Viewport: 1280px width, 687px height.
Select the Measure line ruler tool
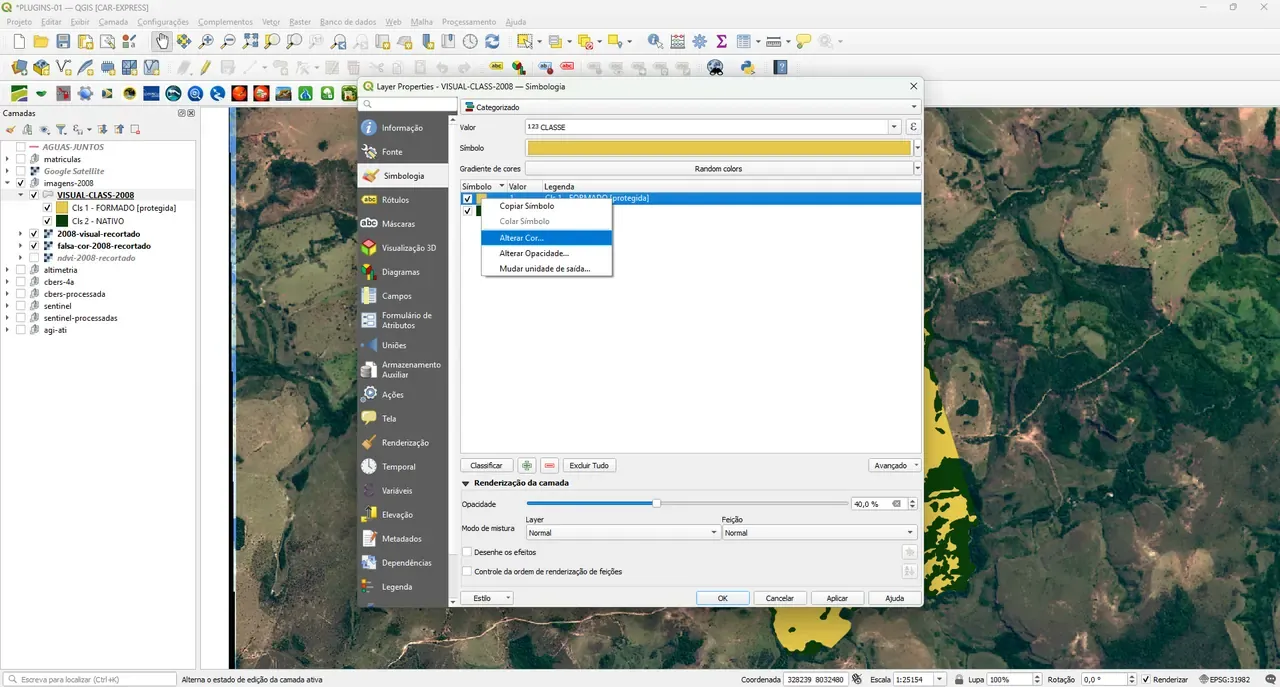point(773,42)
